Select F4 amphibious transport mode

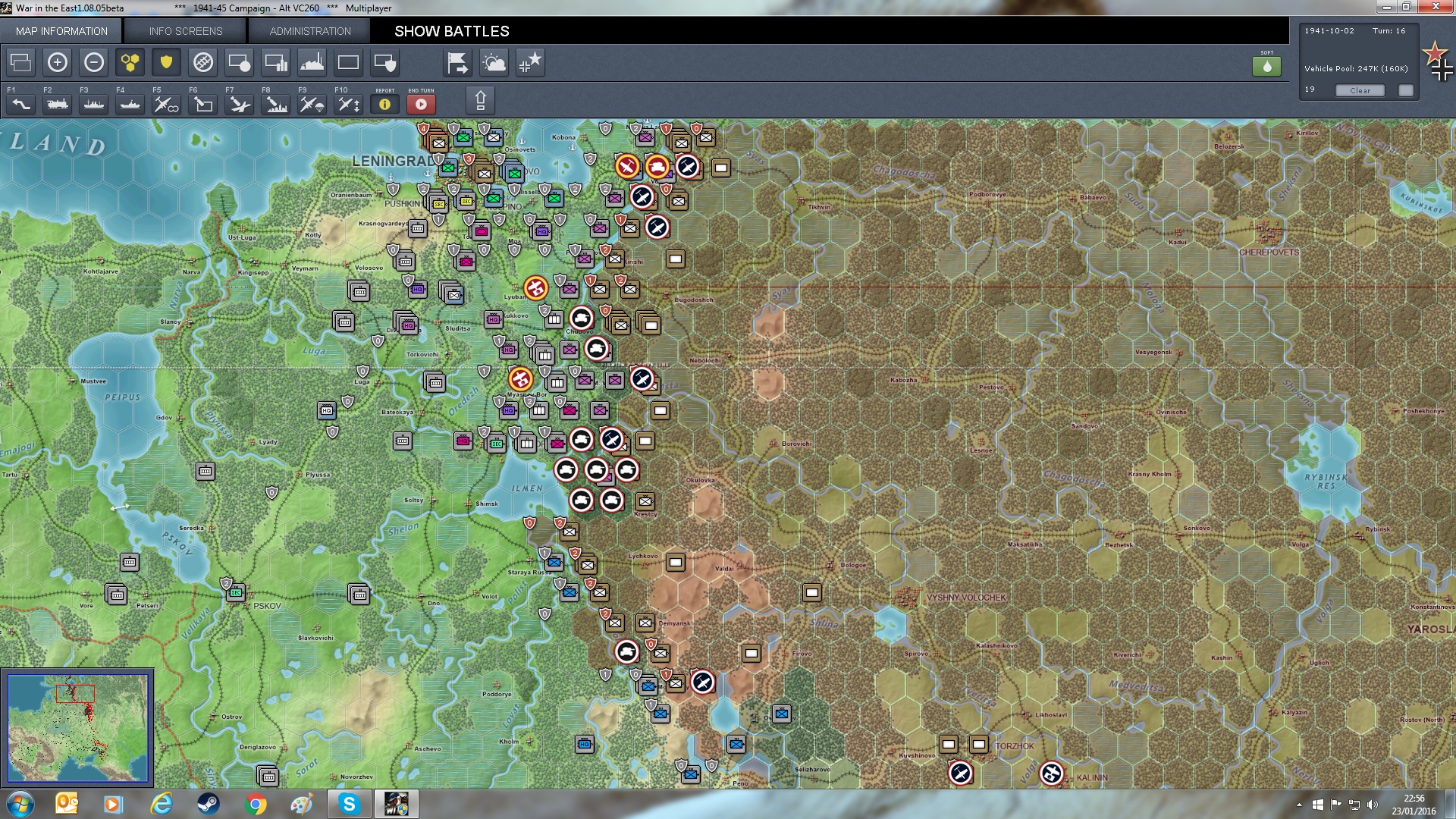[x=130, y=104]
